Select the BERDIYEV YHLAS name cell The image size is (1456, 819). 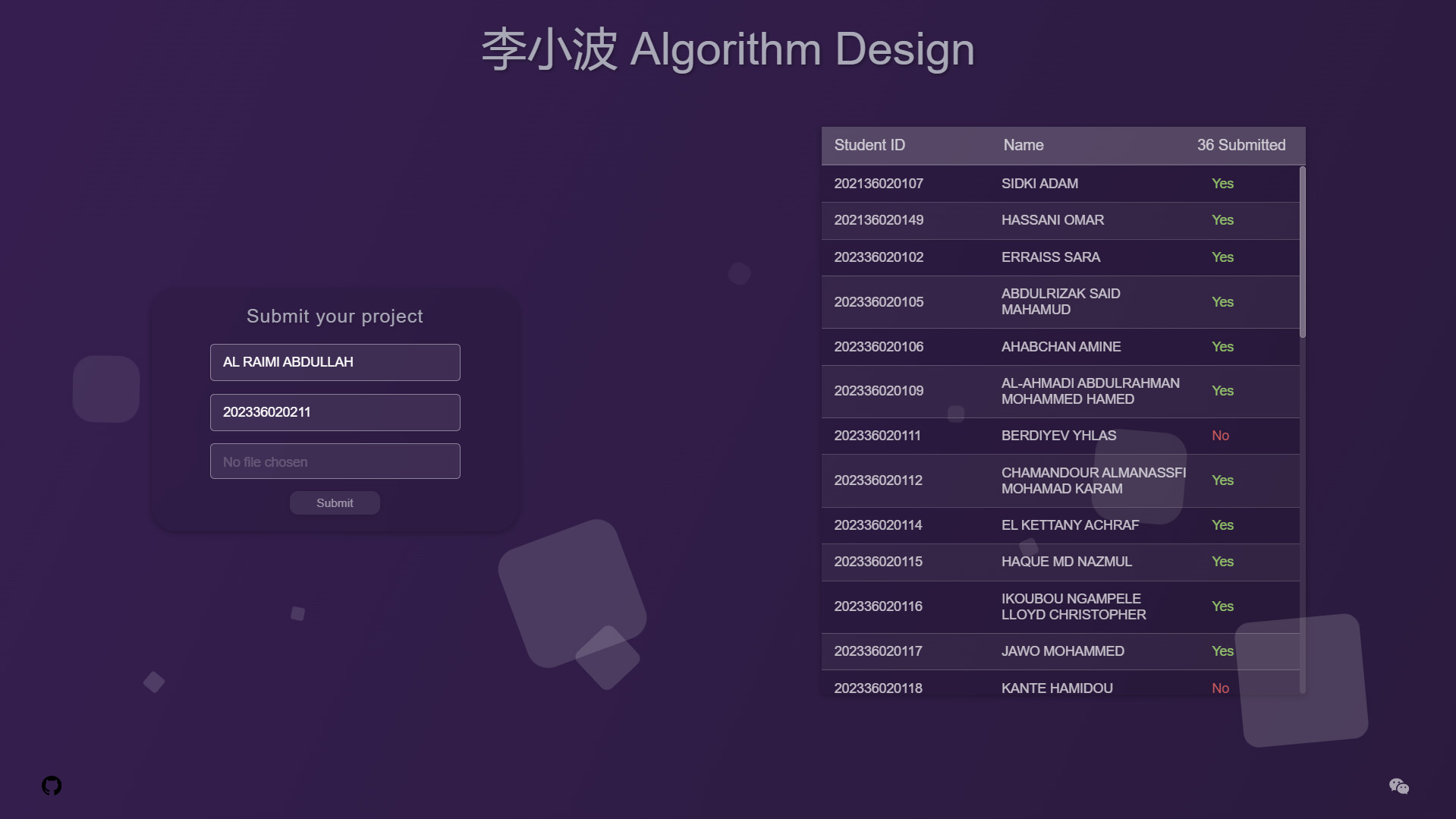(1058, 436)
